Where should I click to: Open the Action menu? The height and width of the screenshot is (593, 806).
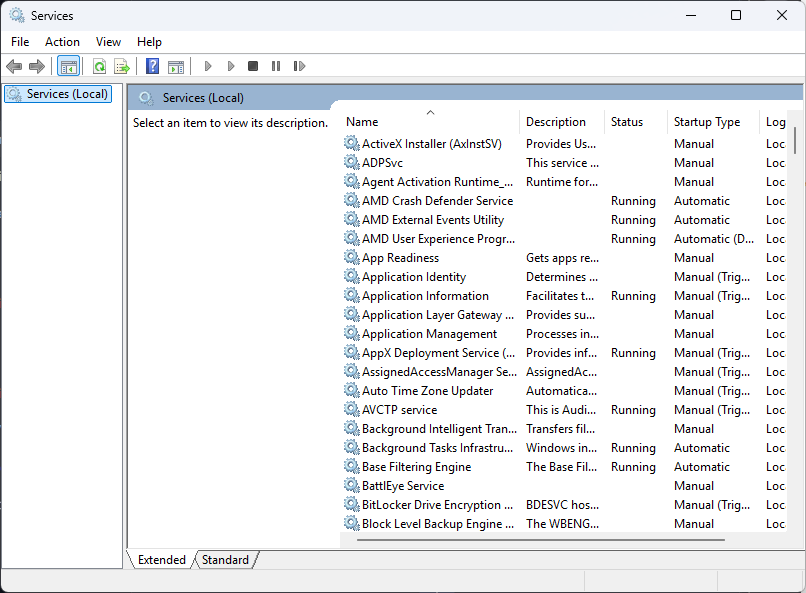coord(62,42)
